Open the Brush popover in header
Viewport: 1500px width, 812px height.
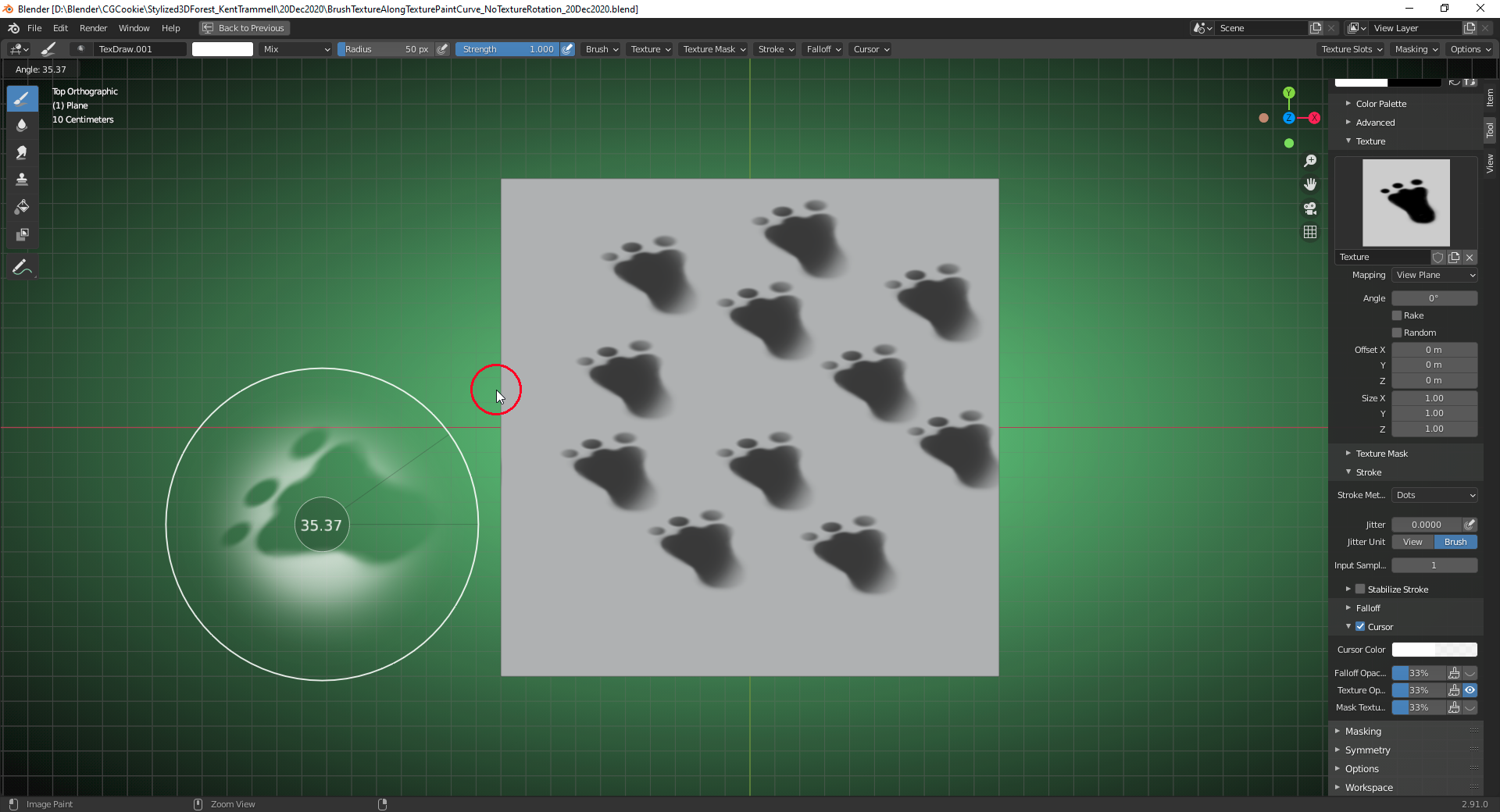click(x=602, y=49)
